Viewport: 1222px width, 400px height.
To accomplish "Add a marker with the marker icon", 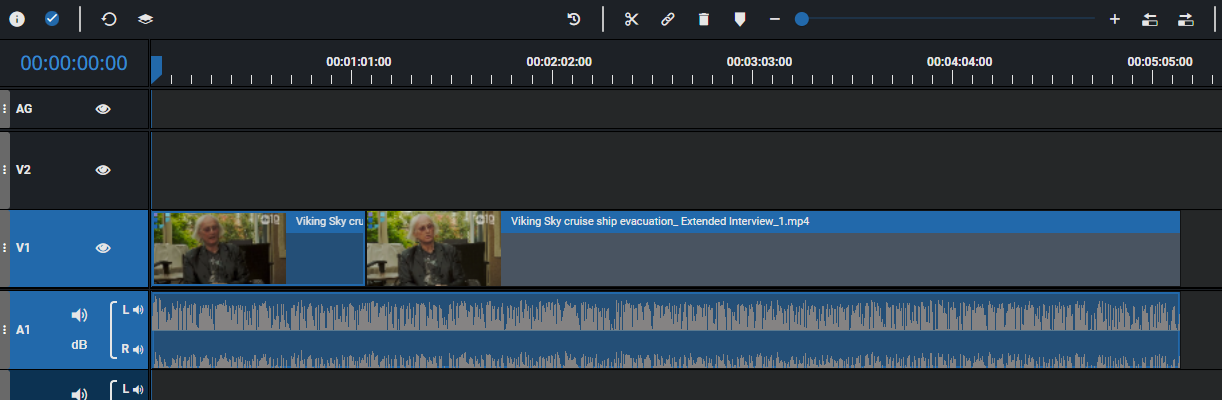I will 739,19.
